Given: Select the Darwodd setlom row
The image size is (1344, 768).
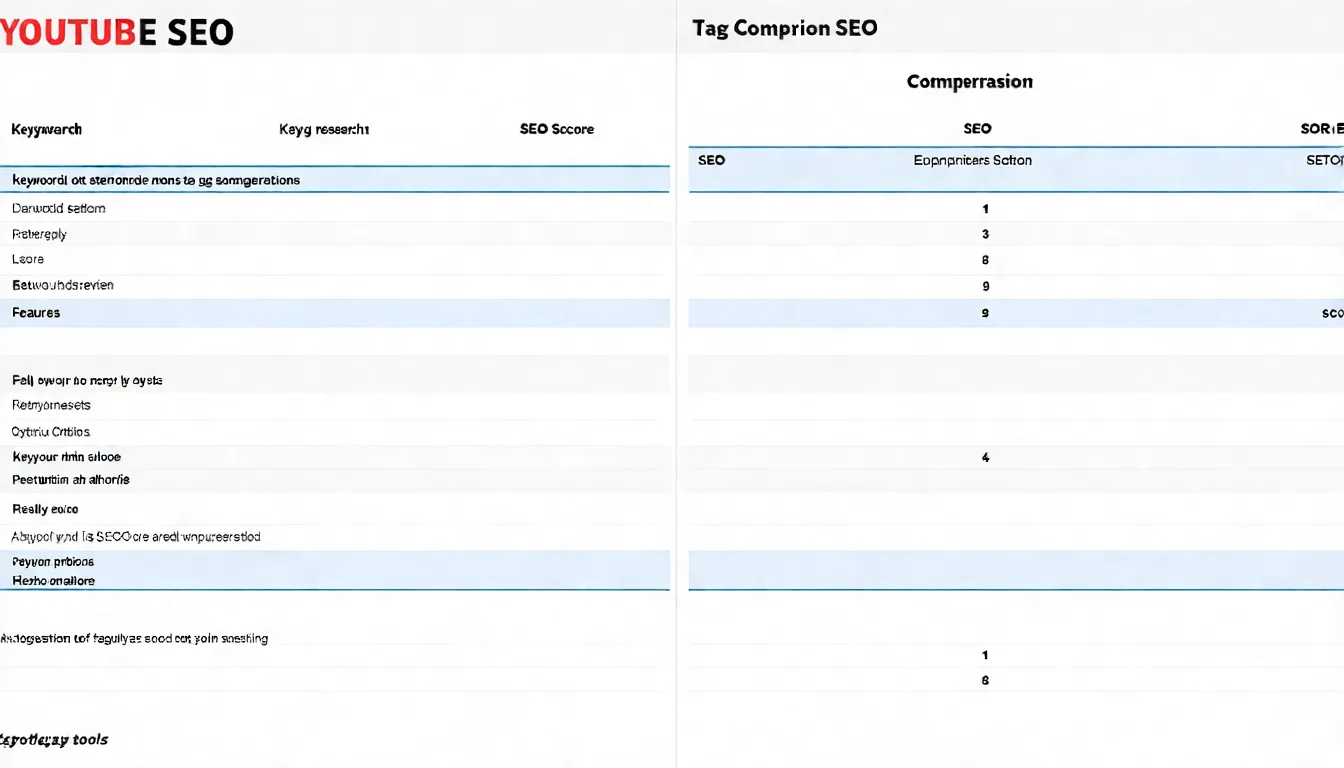Looking at the screenshot, I should pos(58,209).
